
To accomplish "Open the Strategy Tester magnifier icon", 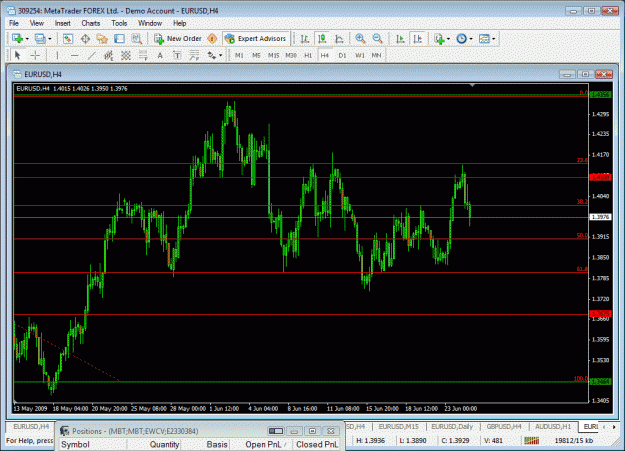I will tap(136, 39).
